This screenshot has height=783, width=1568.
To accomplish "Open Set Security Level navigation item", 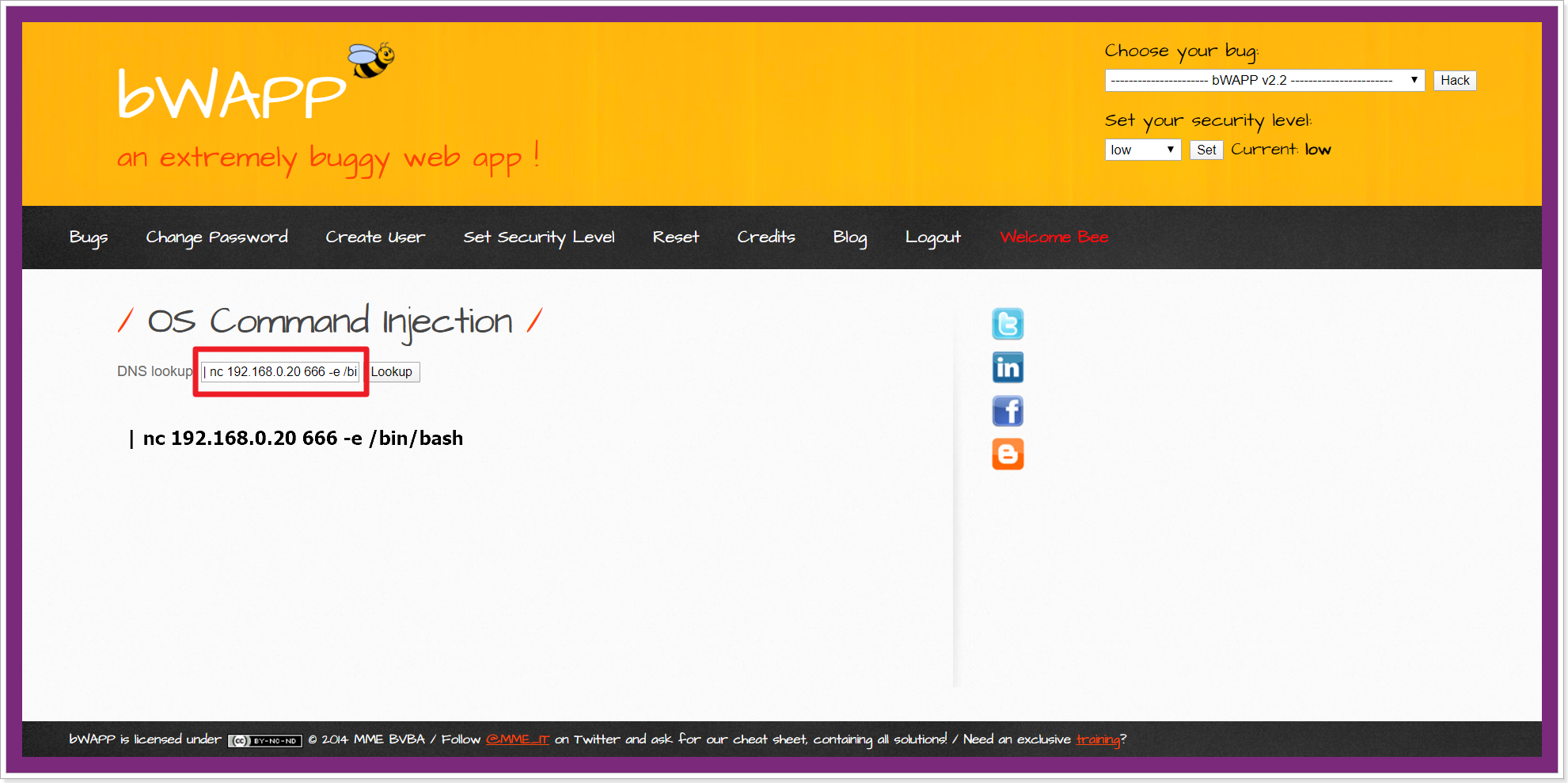I will pyautogui.click(x=539, y=238).
